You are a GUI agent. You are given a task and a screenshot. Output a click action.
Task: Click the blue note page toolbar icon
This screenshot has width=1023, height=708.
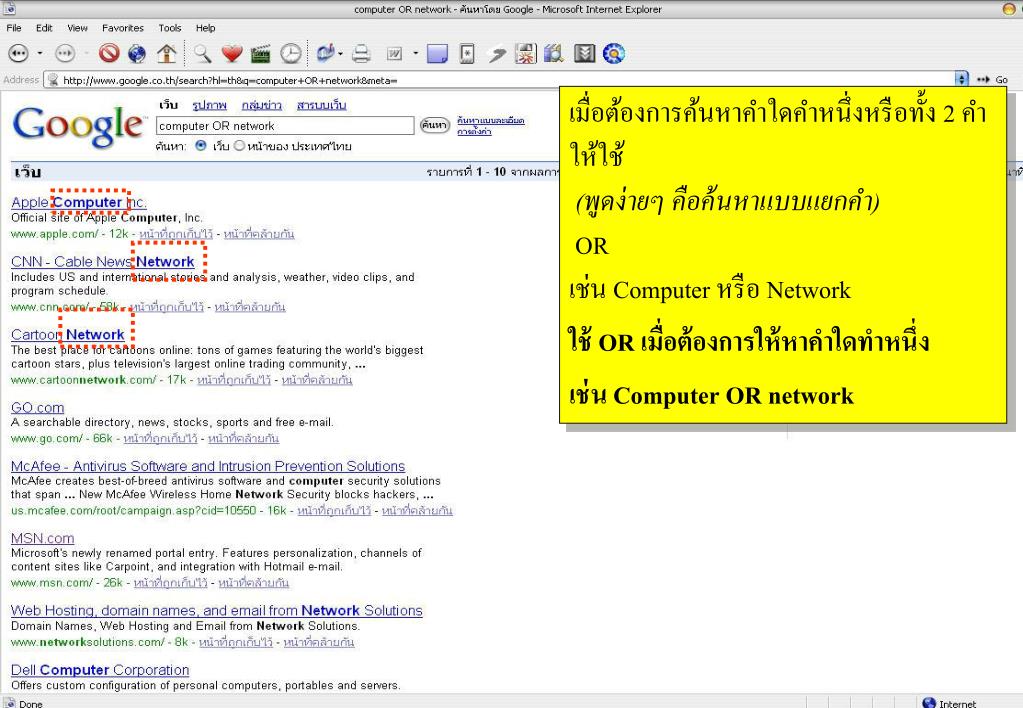[437, 54]
